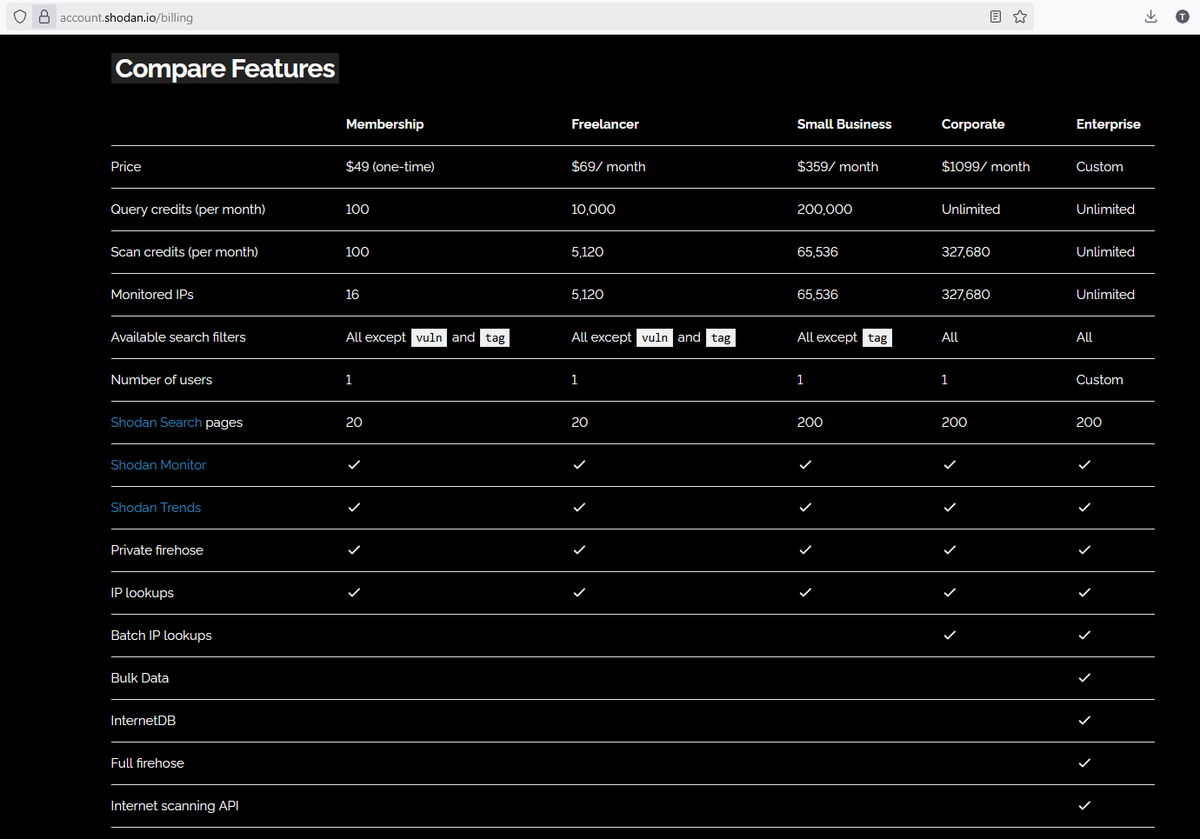Click Membership checkmark in Private firehose row

pyautogui.click(x=353, y=550)
